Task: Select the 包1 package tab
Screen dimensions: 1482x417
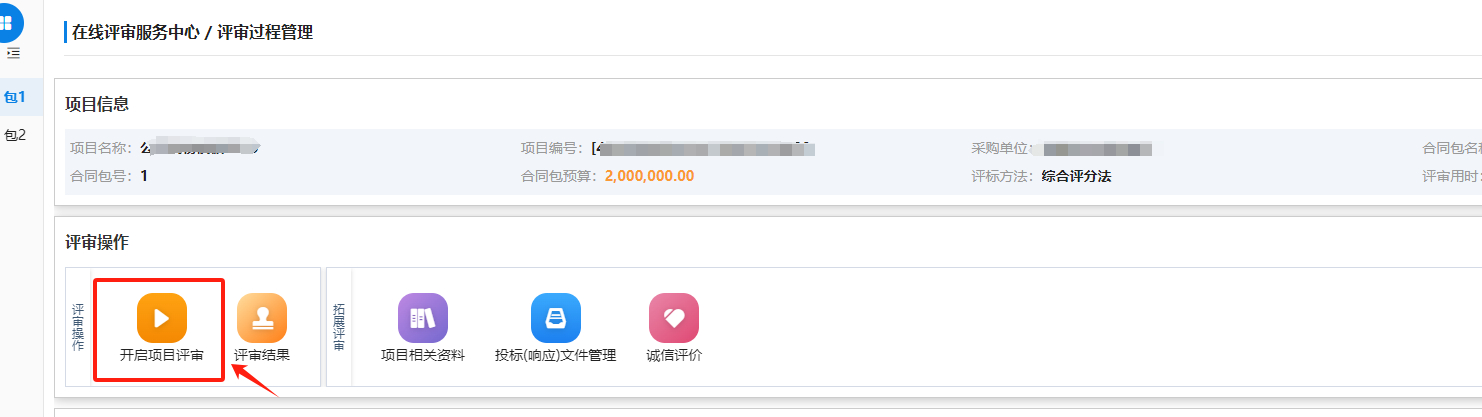Action: 14,97
